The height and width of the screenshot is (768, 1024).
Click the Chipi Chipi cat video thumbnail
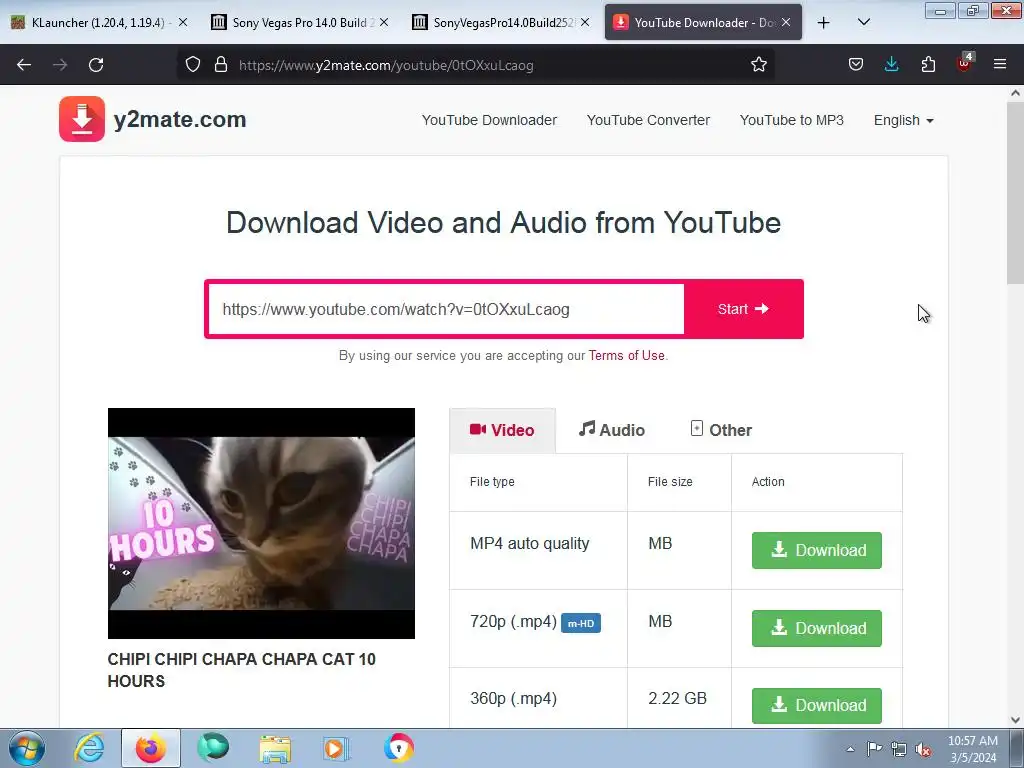[261, 523]
